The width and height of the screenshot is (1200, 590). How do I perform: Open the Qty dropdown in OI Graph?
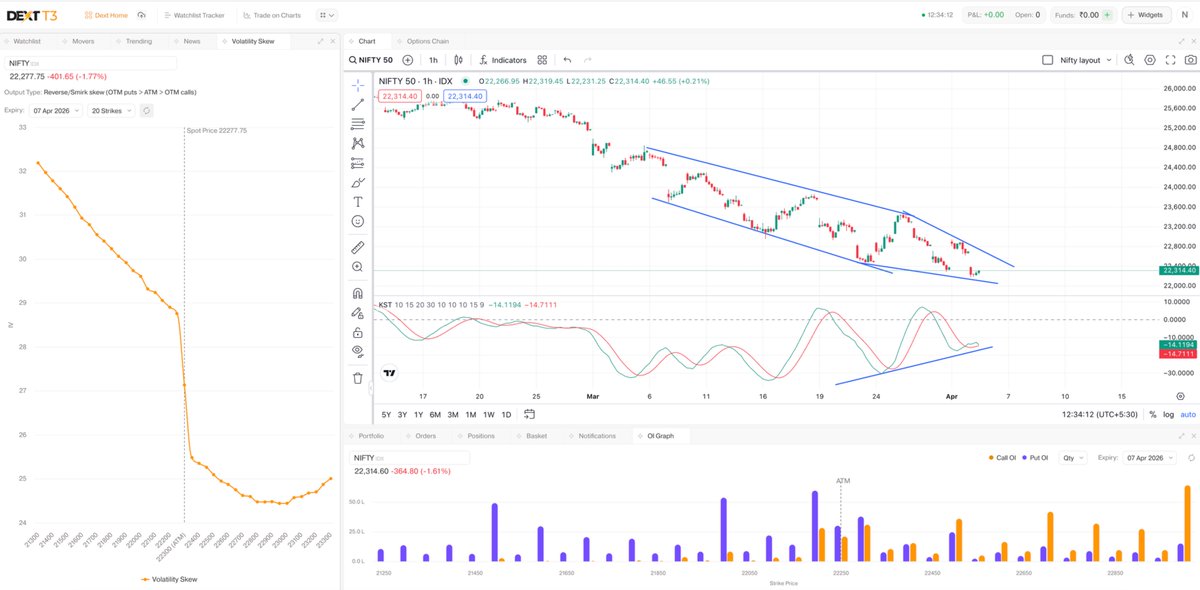tap(1075, 457)
